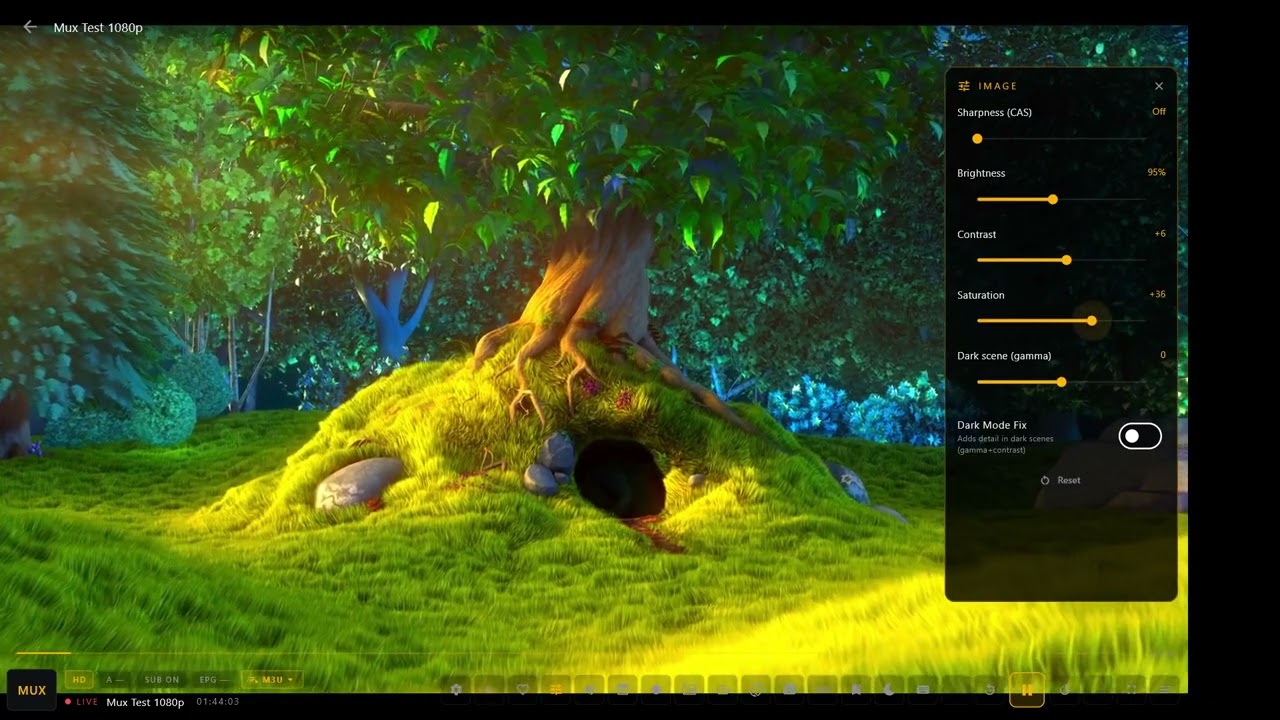1280x720 pixels.
Task: Click the 'Mux Test 1080p' title at top
Action: [x=98, y=28]
